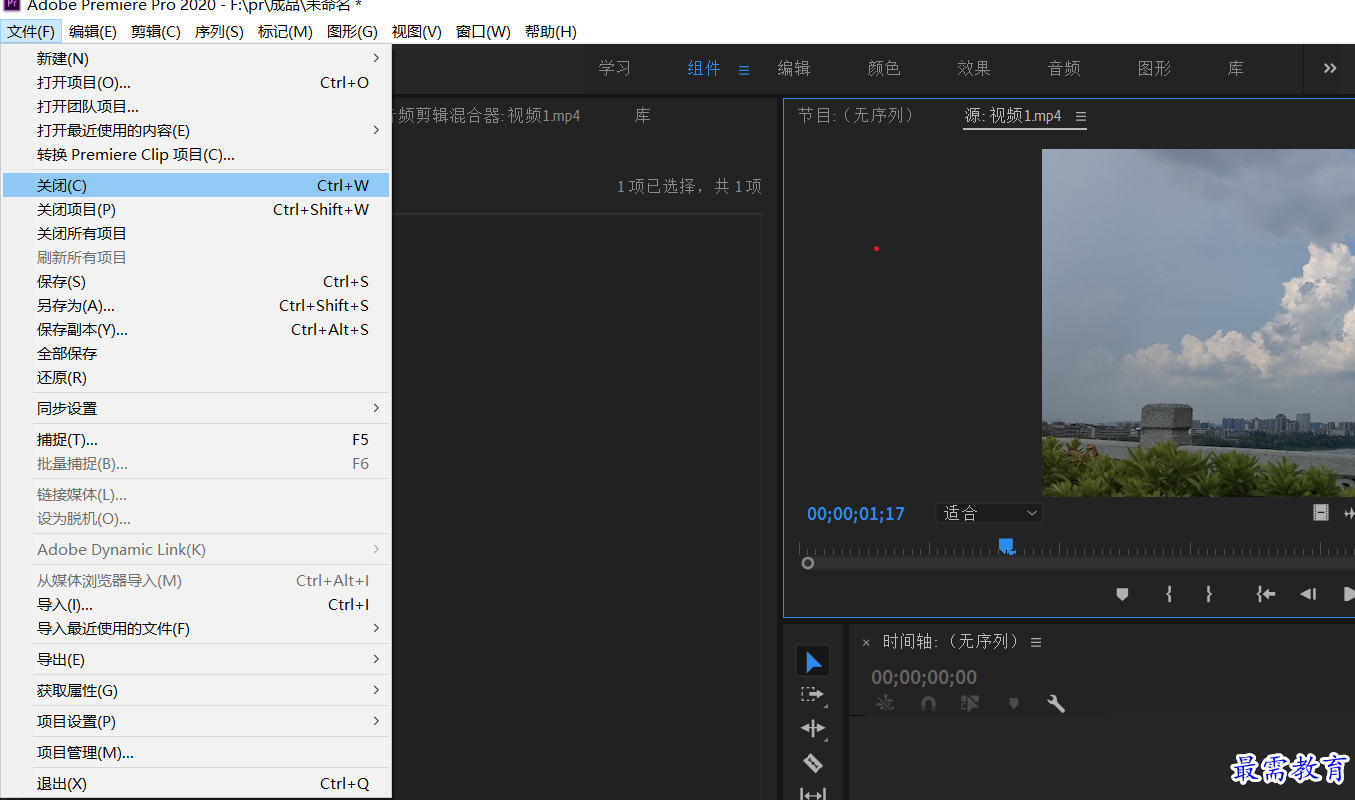The width and height of the screenshot is (1355, 800).
Task: Open timeline display settings wrench
Action: click(x=1056, y=704)
